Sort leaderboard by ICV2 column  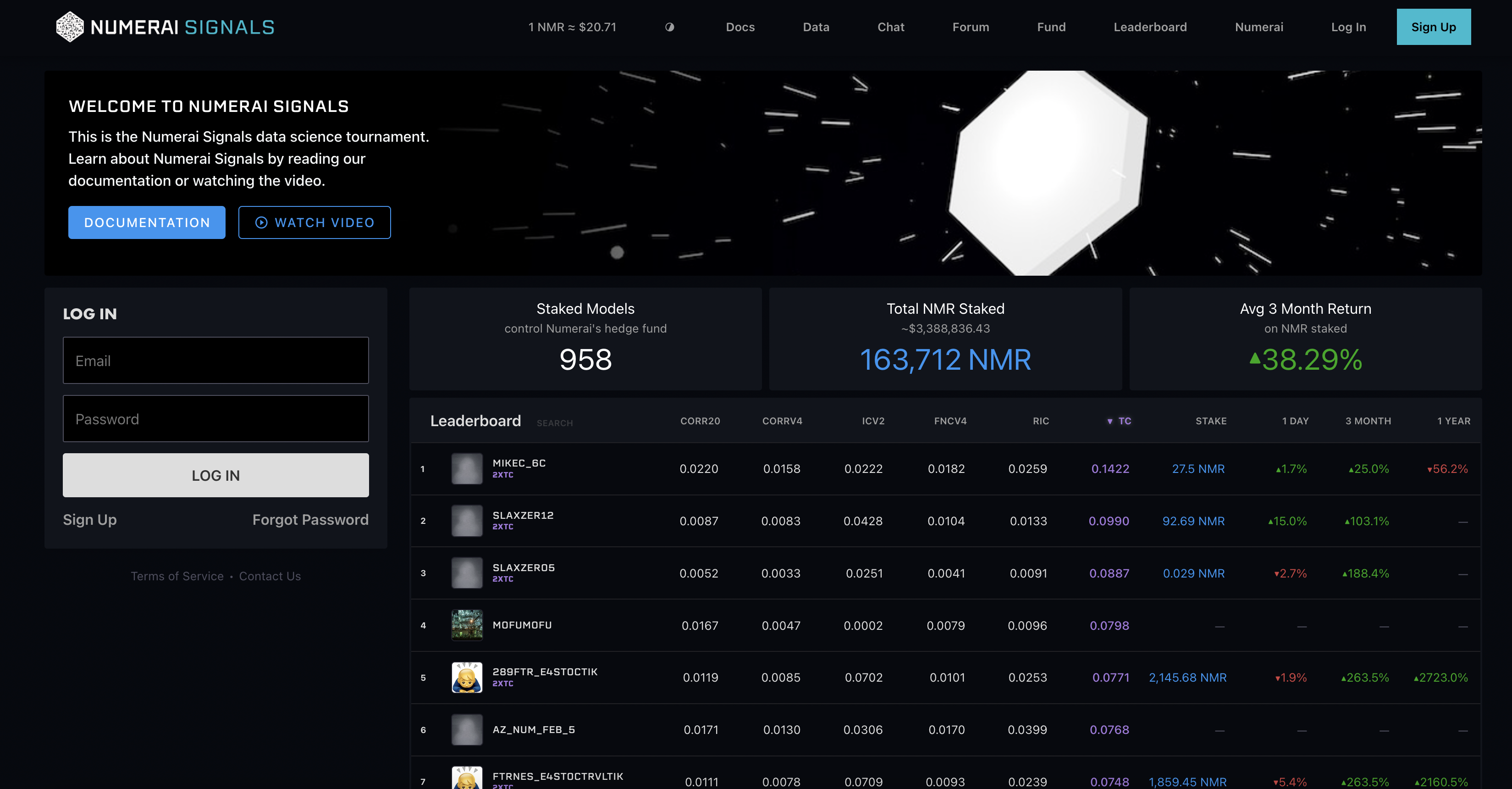873,421
